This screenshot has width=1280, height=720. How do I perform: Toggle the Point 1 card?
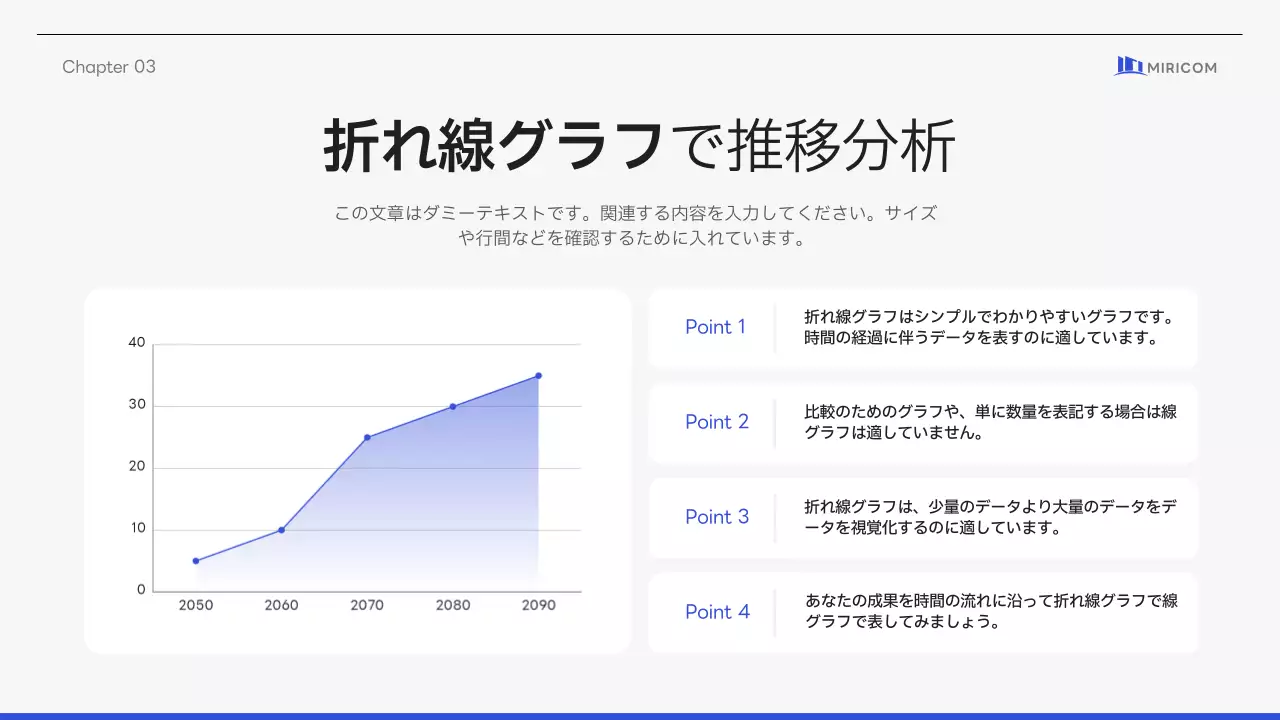(x=922, y=328)
